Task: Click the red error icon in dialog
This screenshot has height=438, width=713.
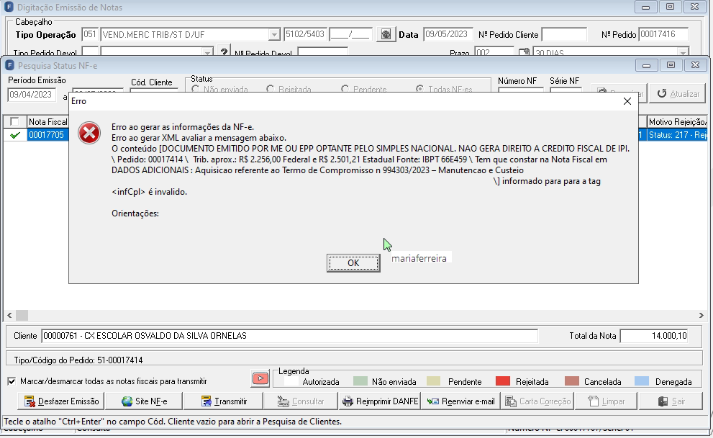Action: 89,134
